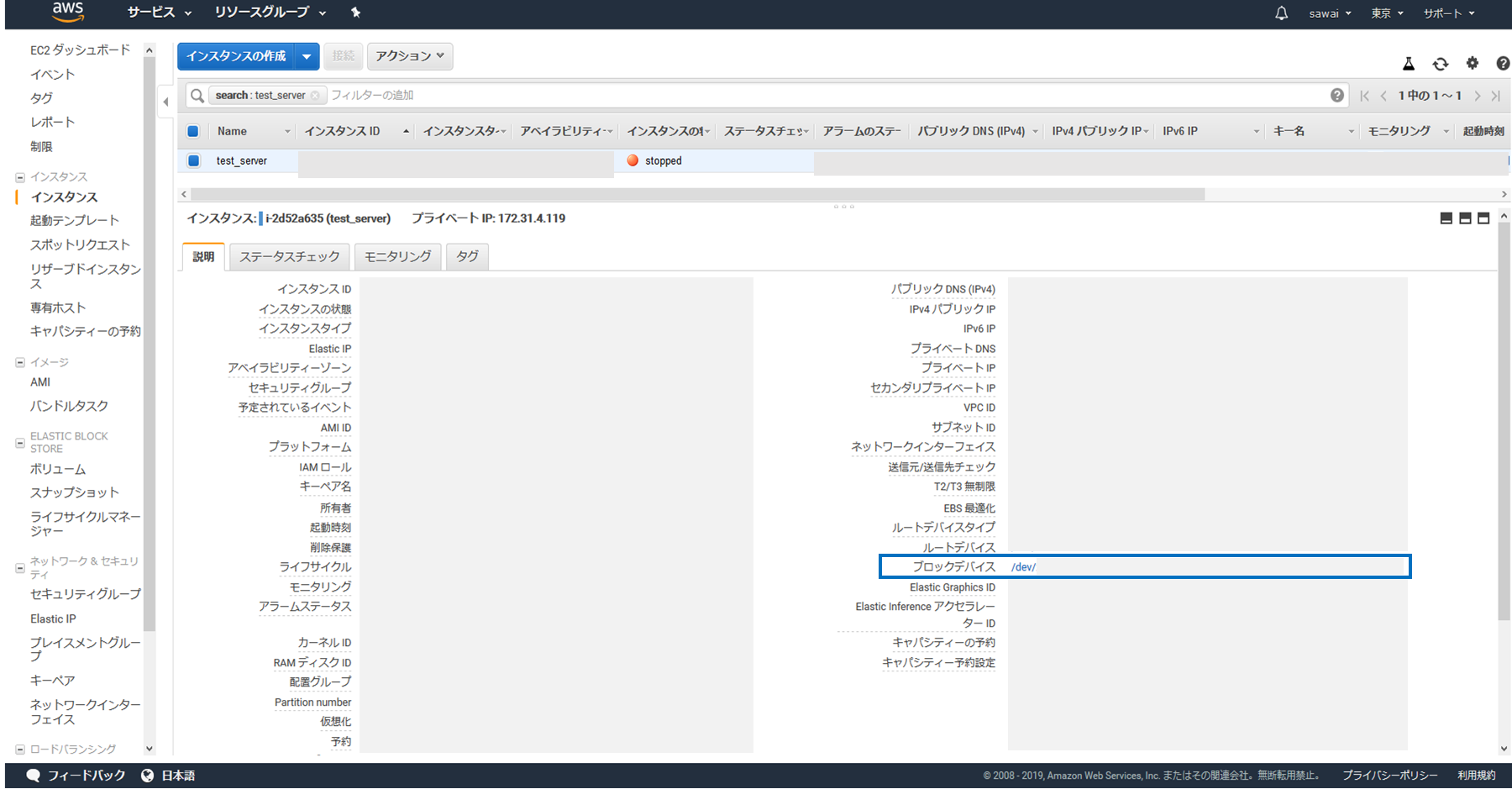Click the details pane vertical scrollbar
This screenshot has height=789, width=1512.
(1504, 420)
